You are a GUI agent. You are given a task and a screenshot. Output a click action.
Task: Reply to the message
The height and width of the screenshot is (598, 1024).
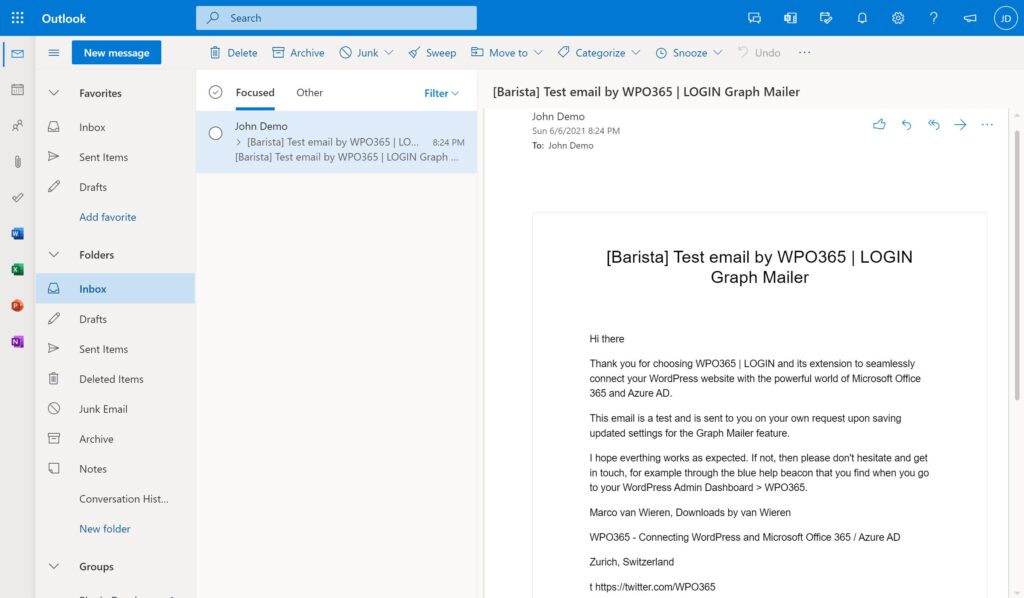tap(906, 124)
